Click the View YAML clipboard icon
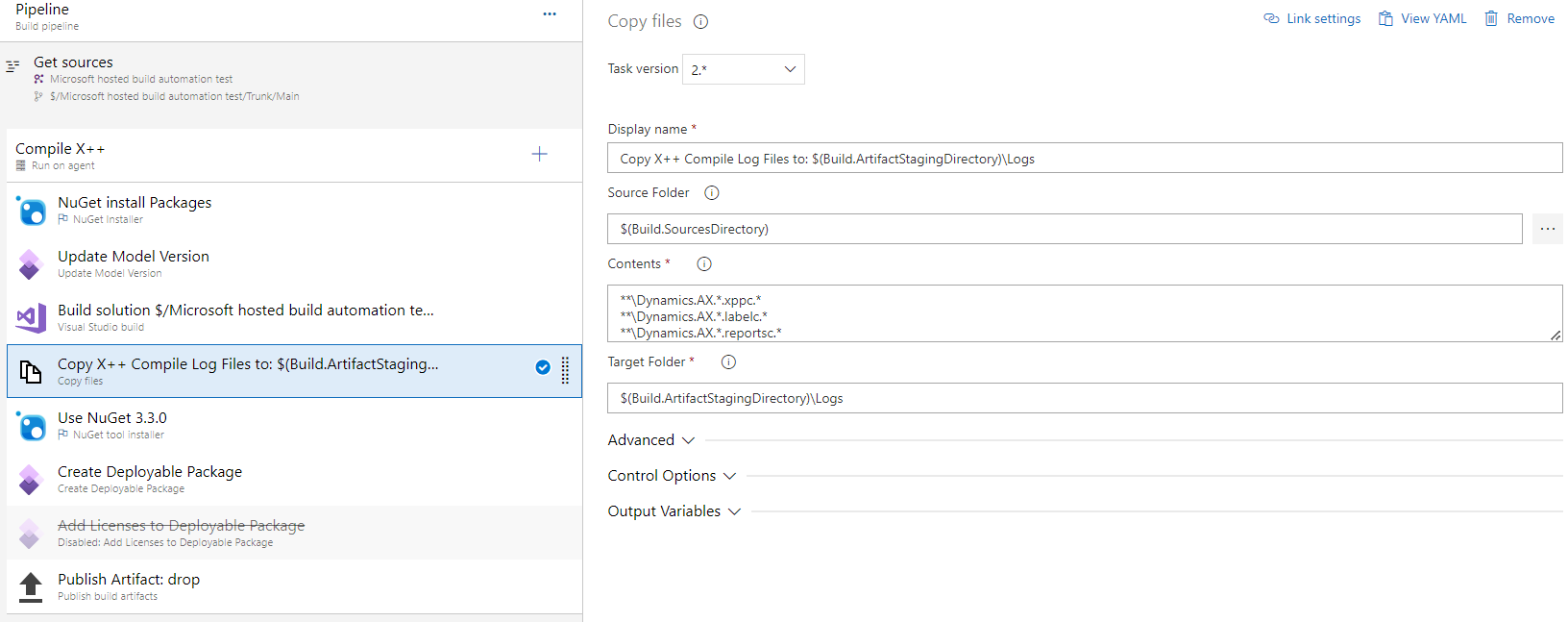 [1385, 18]
